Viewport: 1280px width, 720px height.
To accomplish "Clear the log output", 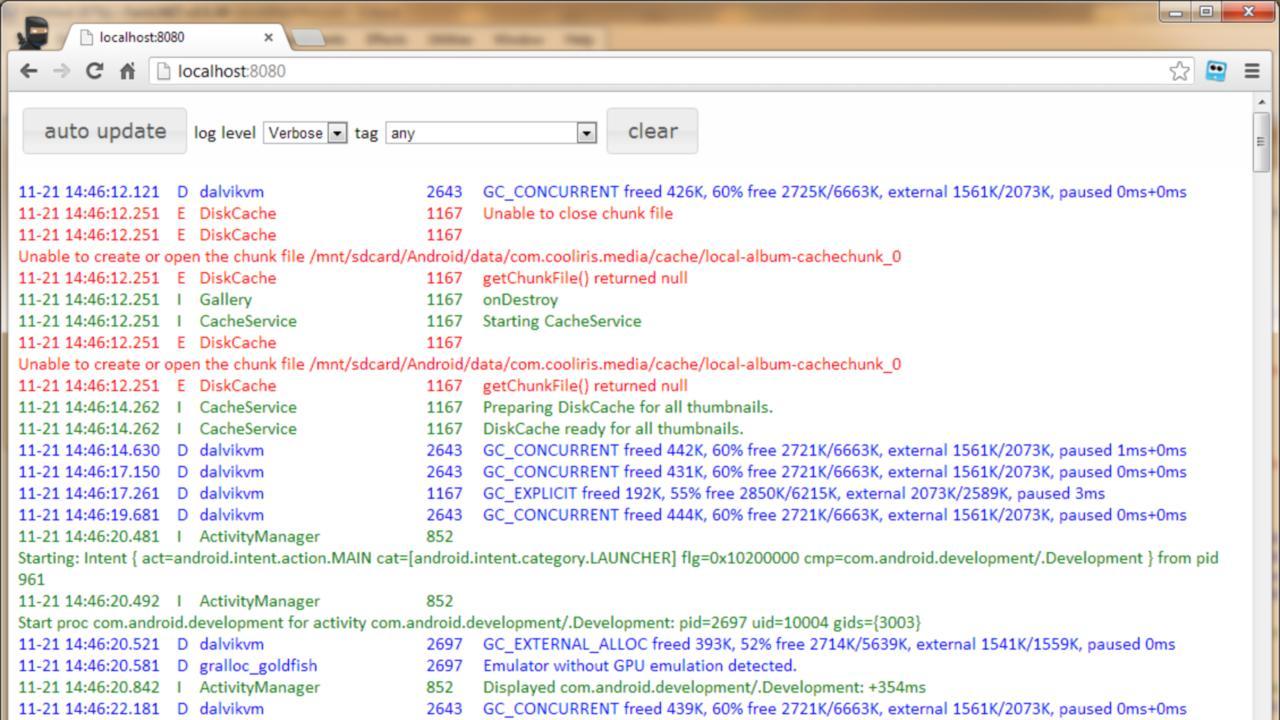I will tap(652, 131).
